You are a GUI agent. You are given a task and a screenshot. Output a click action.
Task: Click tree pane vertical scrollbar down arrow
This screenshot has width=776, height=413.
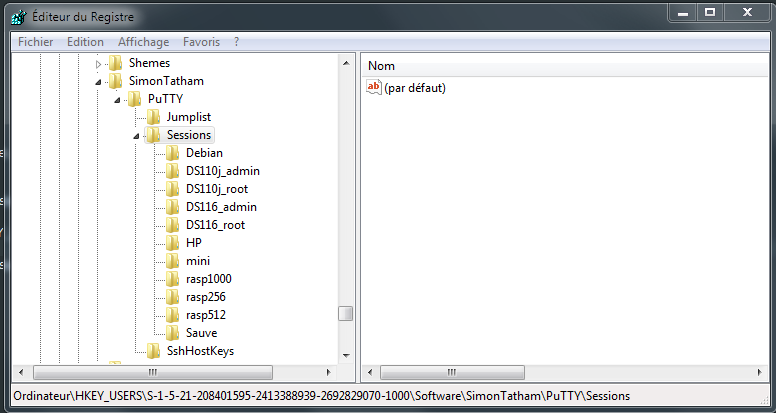click(346, 356)
